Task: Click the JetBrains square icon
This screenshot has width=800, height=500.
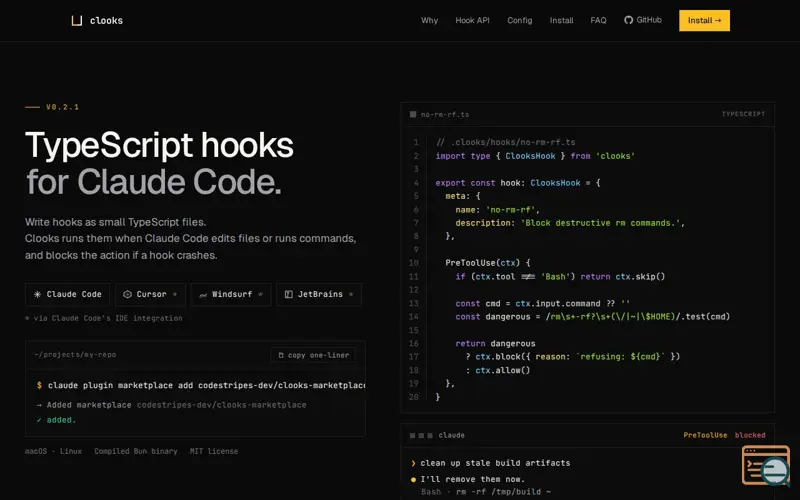Action: click(x=289, y=294)
